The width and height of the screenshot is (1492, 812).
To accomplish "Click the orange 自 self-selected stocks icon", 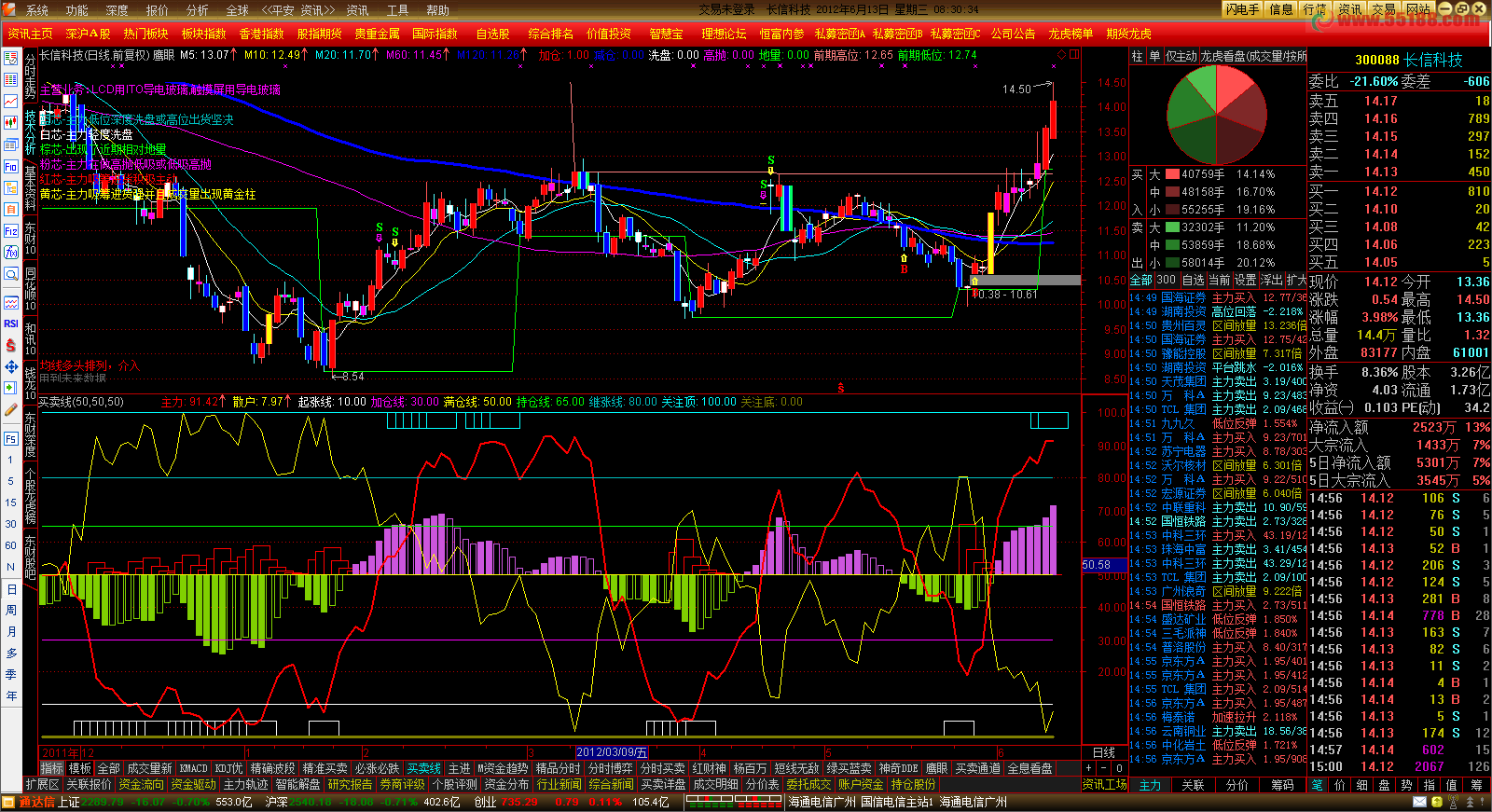I will pos(11,209).
